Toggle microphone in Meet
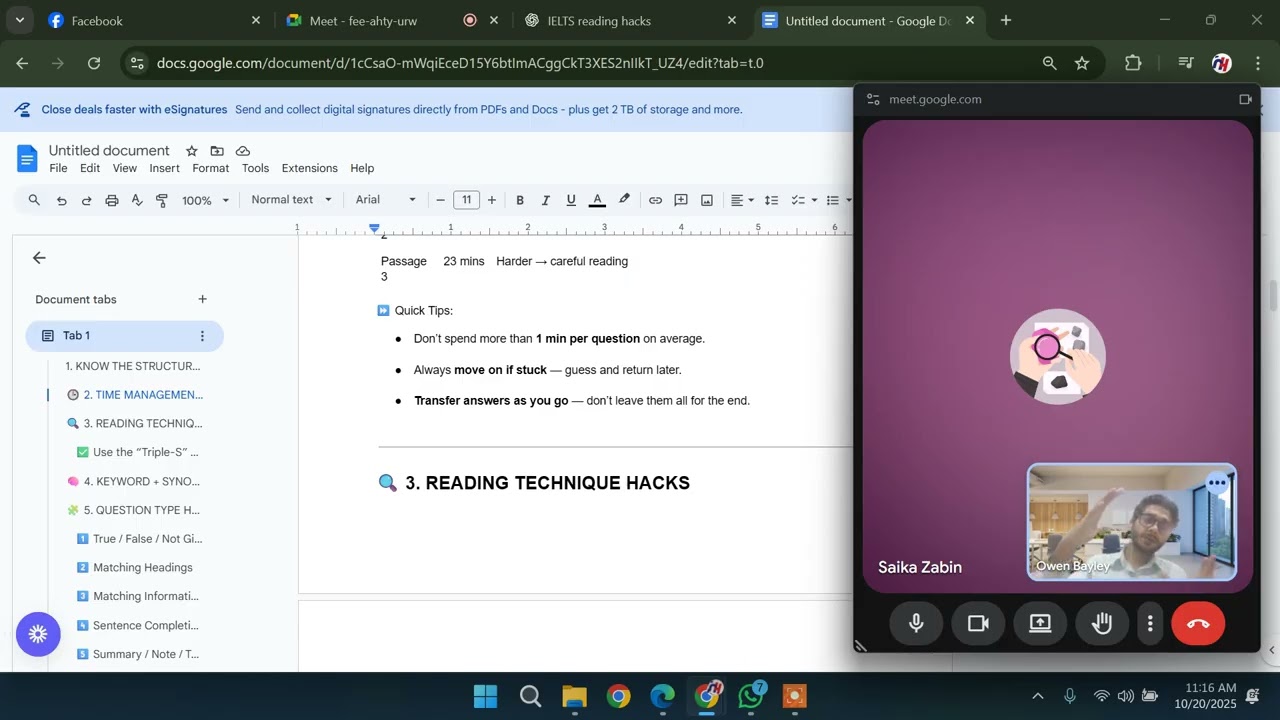The height and width of the screenshot is (720, 1280). coord(915,623)
